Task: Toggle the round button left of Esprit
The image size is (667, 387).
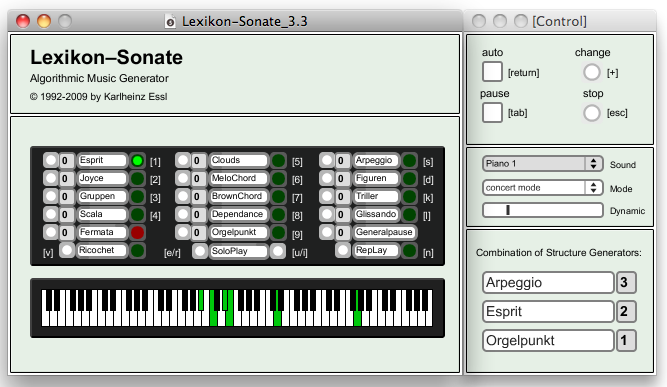Action: click(x=51, y=160)
